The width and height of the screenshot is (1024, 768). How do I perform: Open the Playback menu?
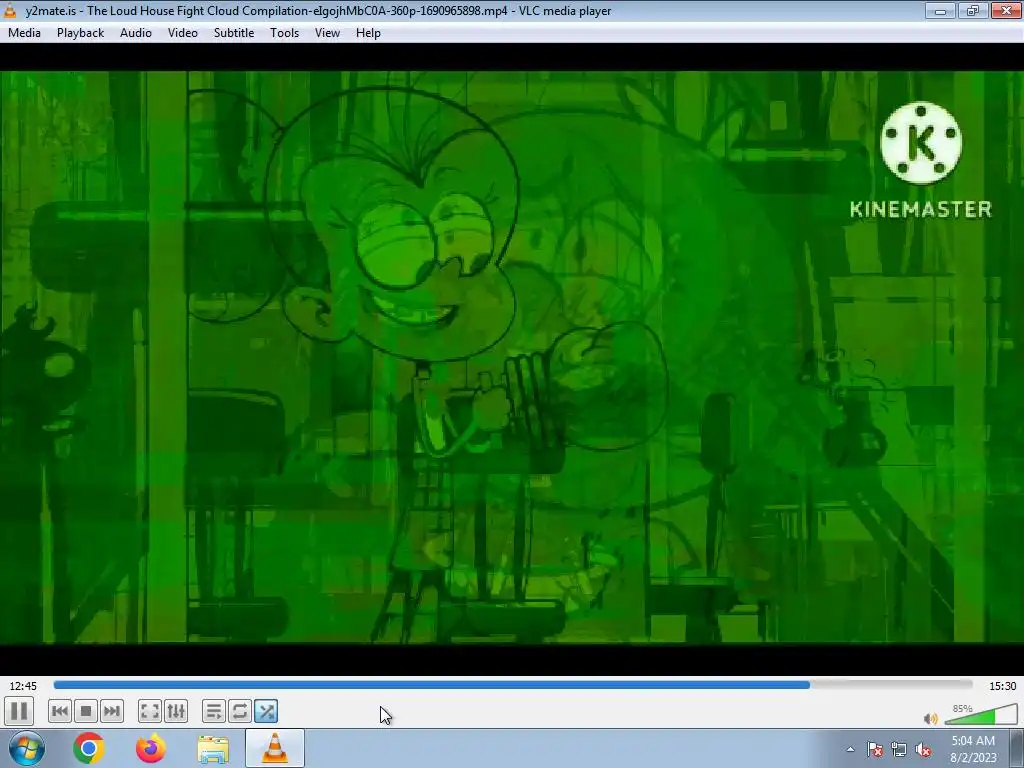pyautogui.click(x=80, y=33)
